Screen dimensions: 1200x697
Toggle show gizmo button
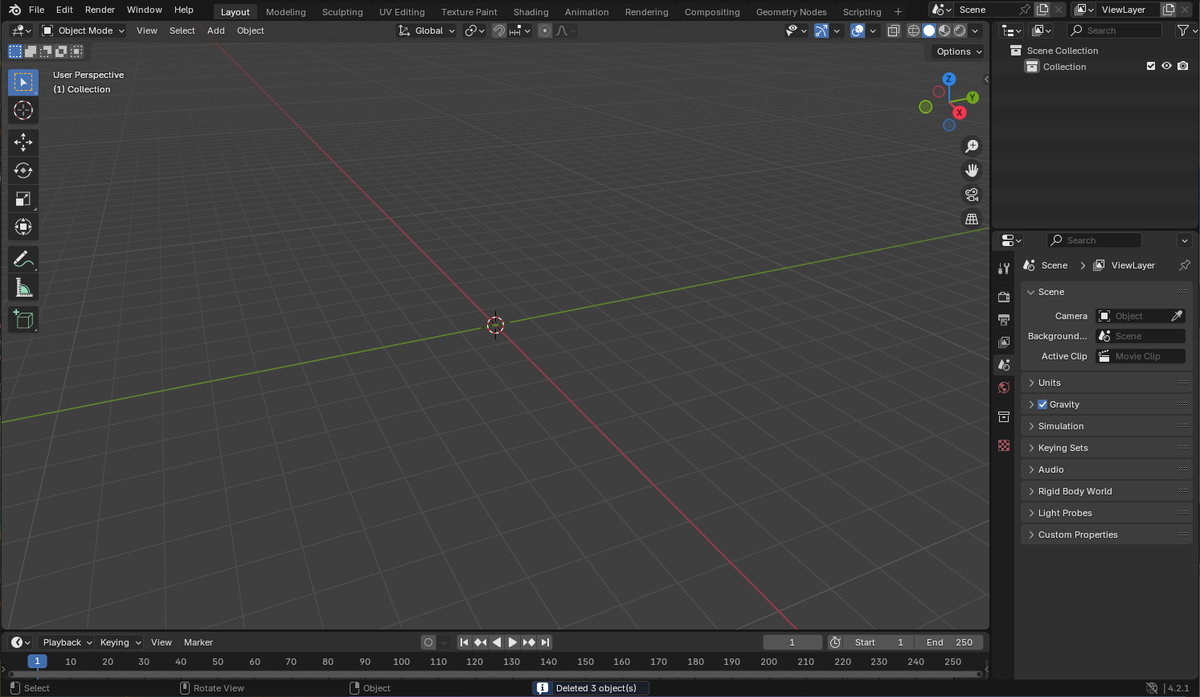pos(821,30)
